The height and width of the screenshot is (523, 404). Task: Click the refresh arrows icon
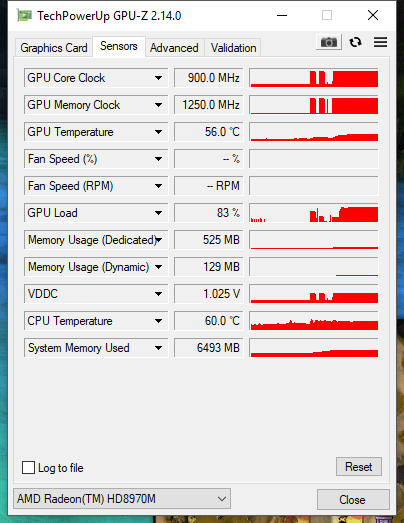coord(355,42)
